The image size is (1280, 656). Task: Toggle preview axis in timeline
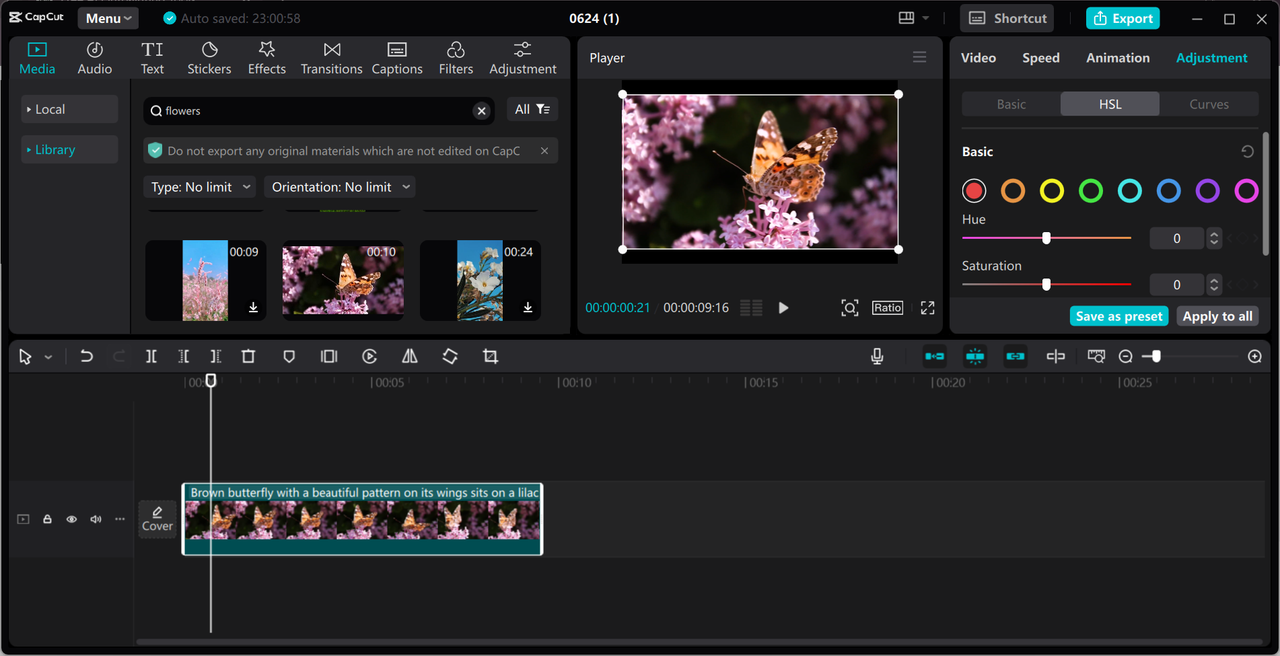1056,356
